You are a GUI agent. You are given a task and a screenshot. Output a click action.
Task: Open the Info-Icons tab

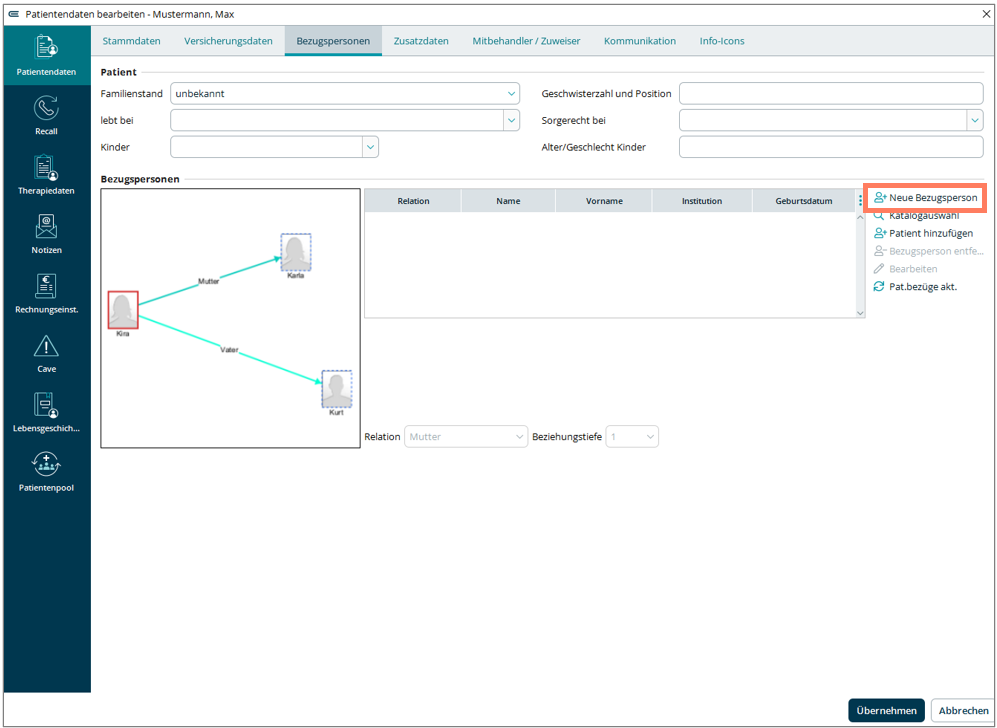coord(722,41)
